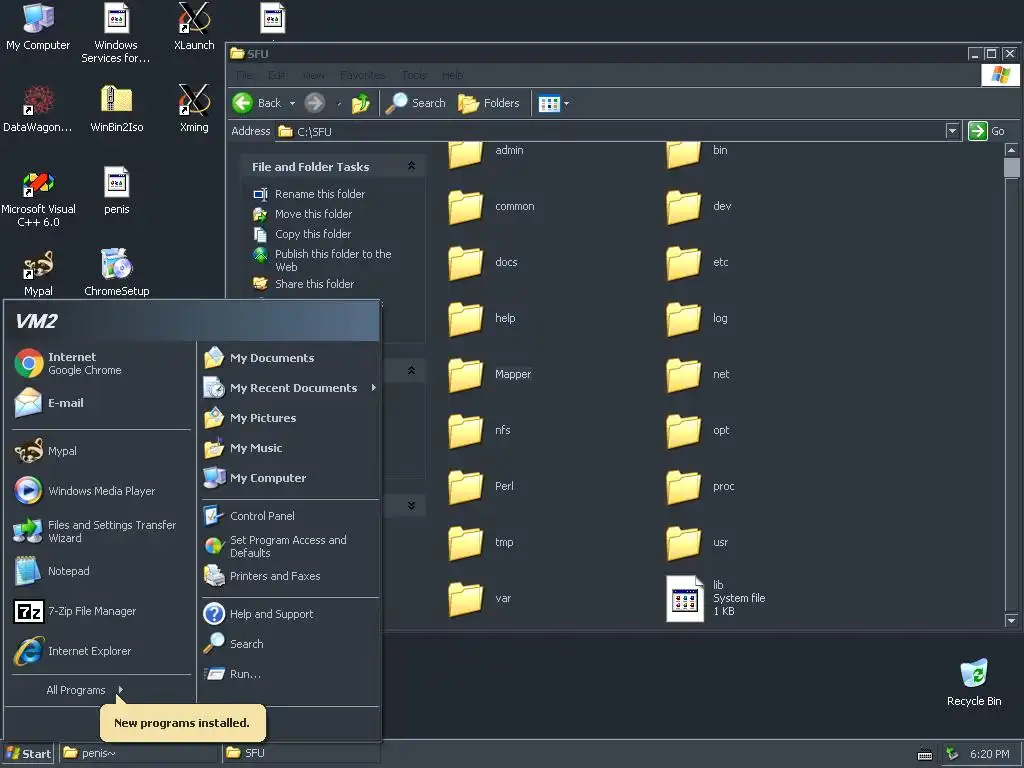Expand My Recent Documents submenu
This screenshot has height=768, width=1024.
point(290,388)
